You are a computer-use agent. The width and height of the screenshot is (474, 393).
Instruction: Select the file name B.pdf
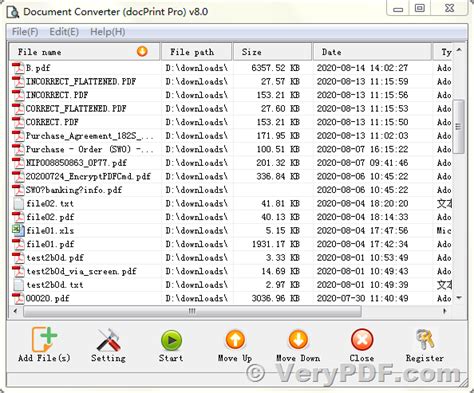pos(38,68)
